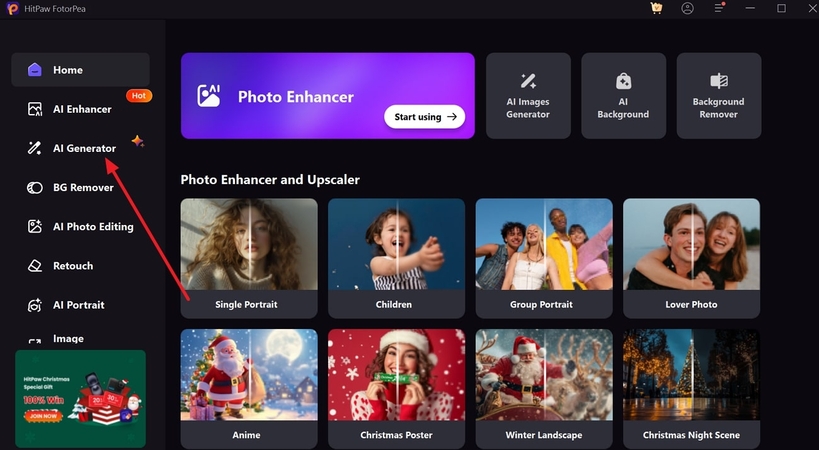
Task: Click the Photo Enhancer and Upscaler heading
Action: [270, 180]
